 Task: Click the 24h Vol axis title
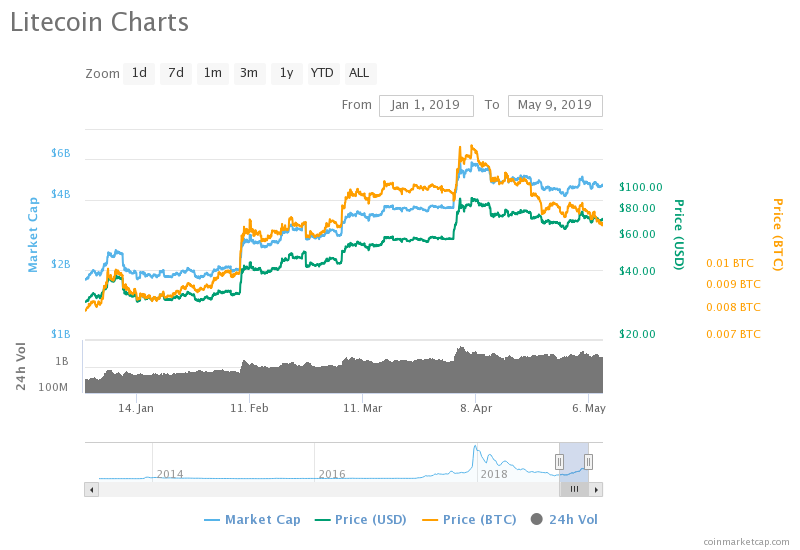coord(20,367)
